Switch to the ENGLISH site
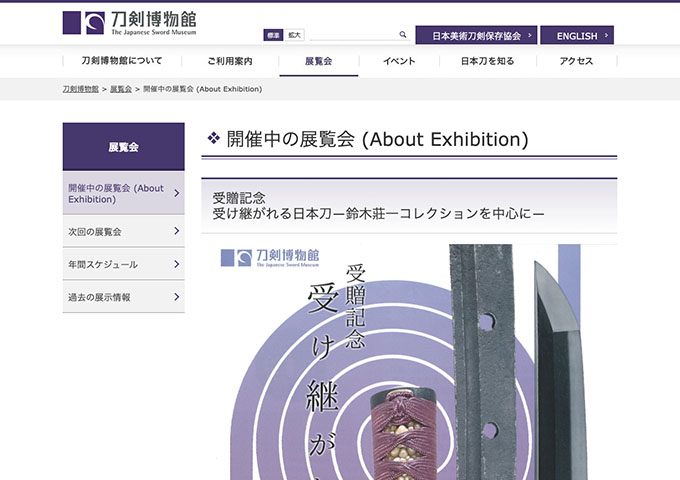 (577, 35)
